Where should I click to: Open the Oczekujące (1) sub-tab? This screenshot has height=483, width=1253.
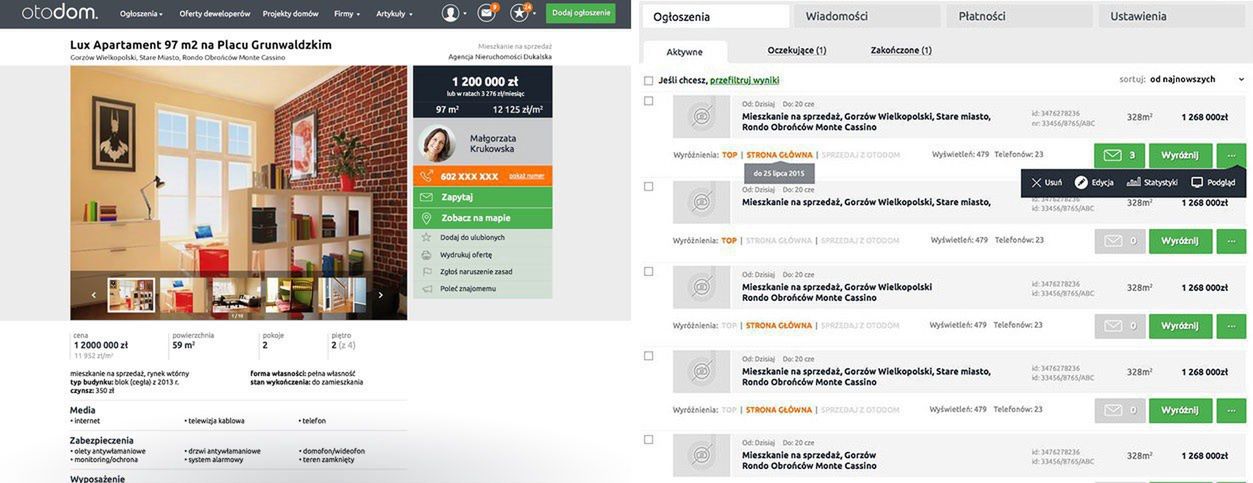pos(797,50)
